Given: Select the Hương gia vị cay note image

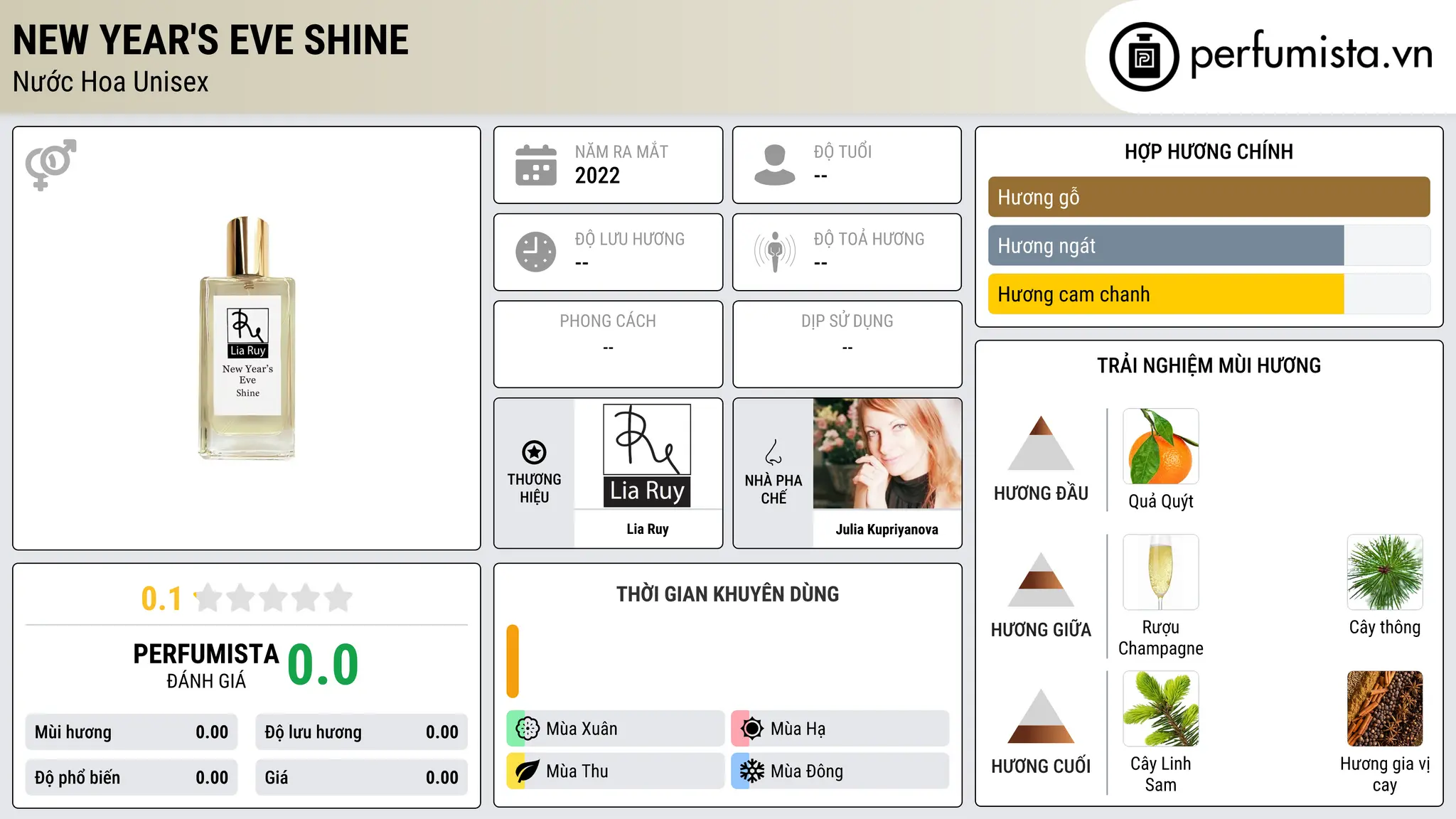Looking at the screenshot, I should click(x=1385, y=709).
